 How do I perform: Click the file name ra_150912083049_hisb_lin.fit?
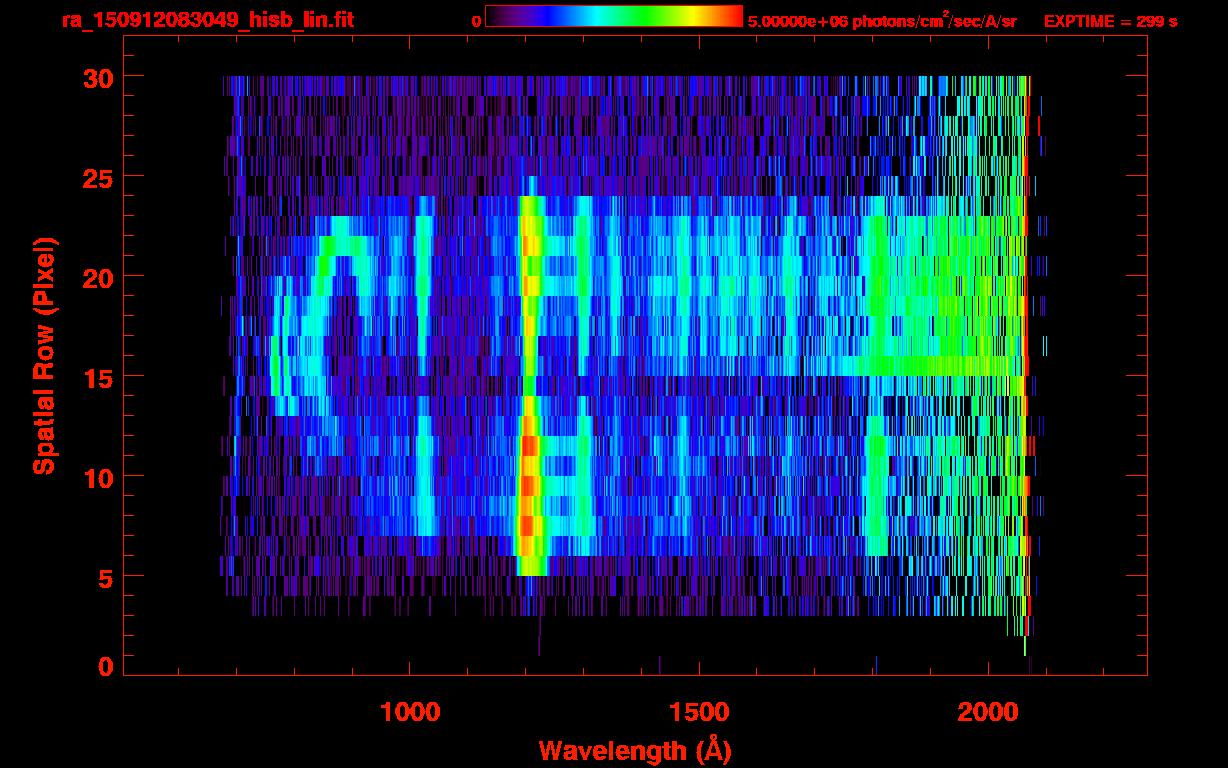(207, 20)
